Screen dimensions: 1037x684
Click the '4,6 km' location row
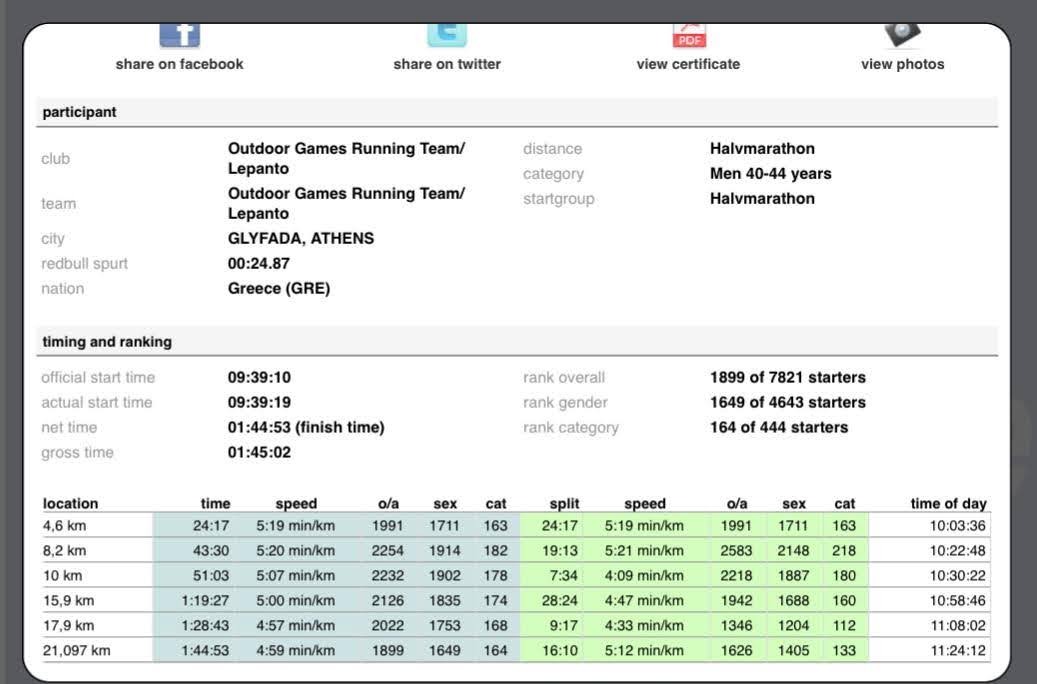tap(65, 526)
